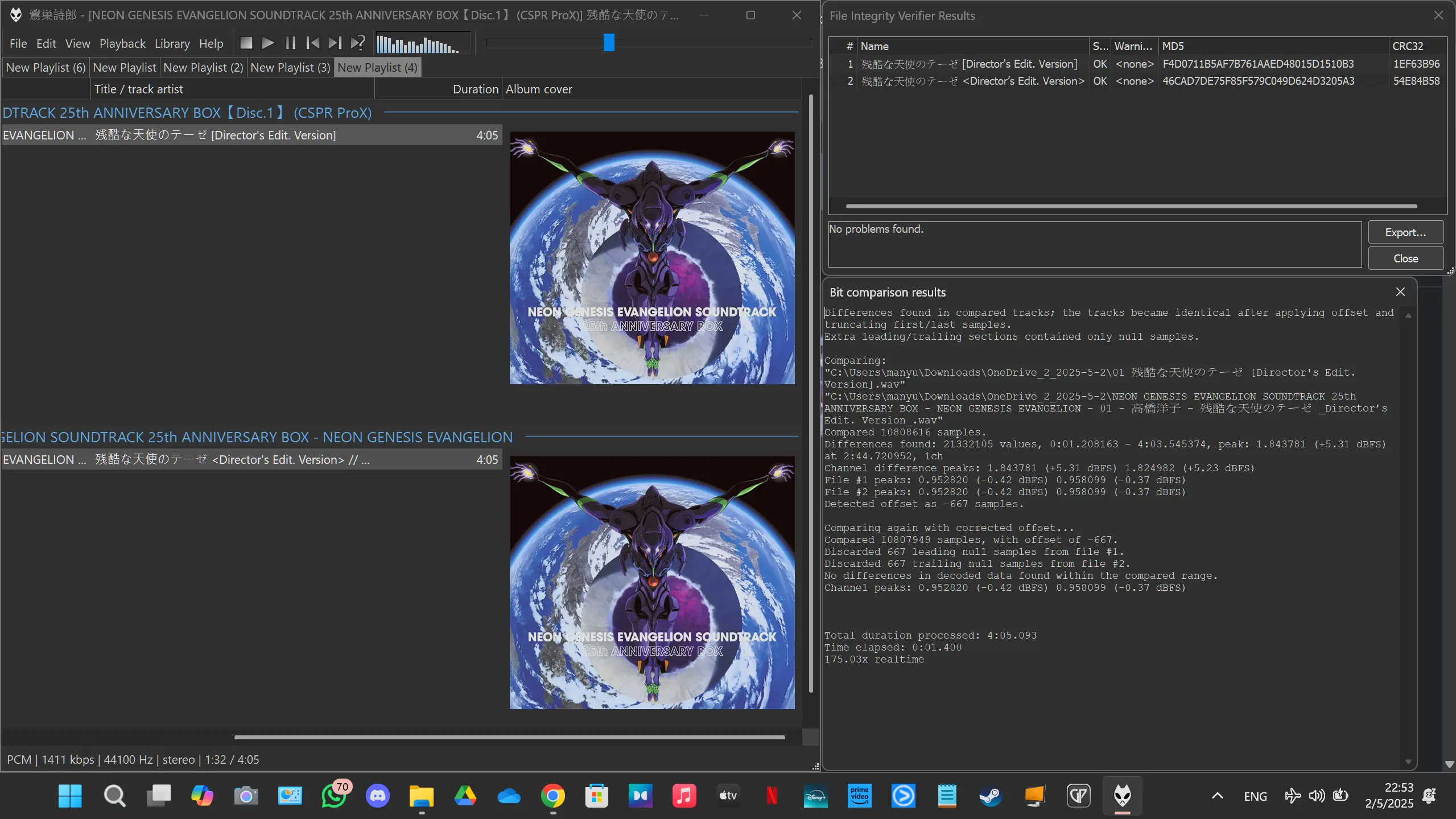
Task: Click the Play button in toolbar
Action: pos(268,43)
